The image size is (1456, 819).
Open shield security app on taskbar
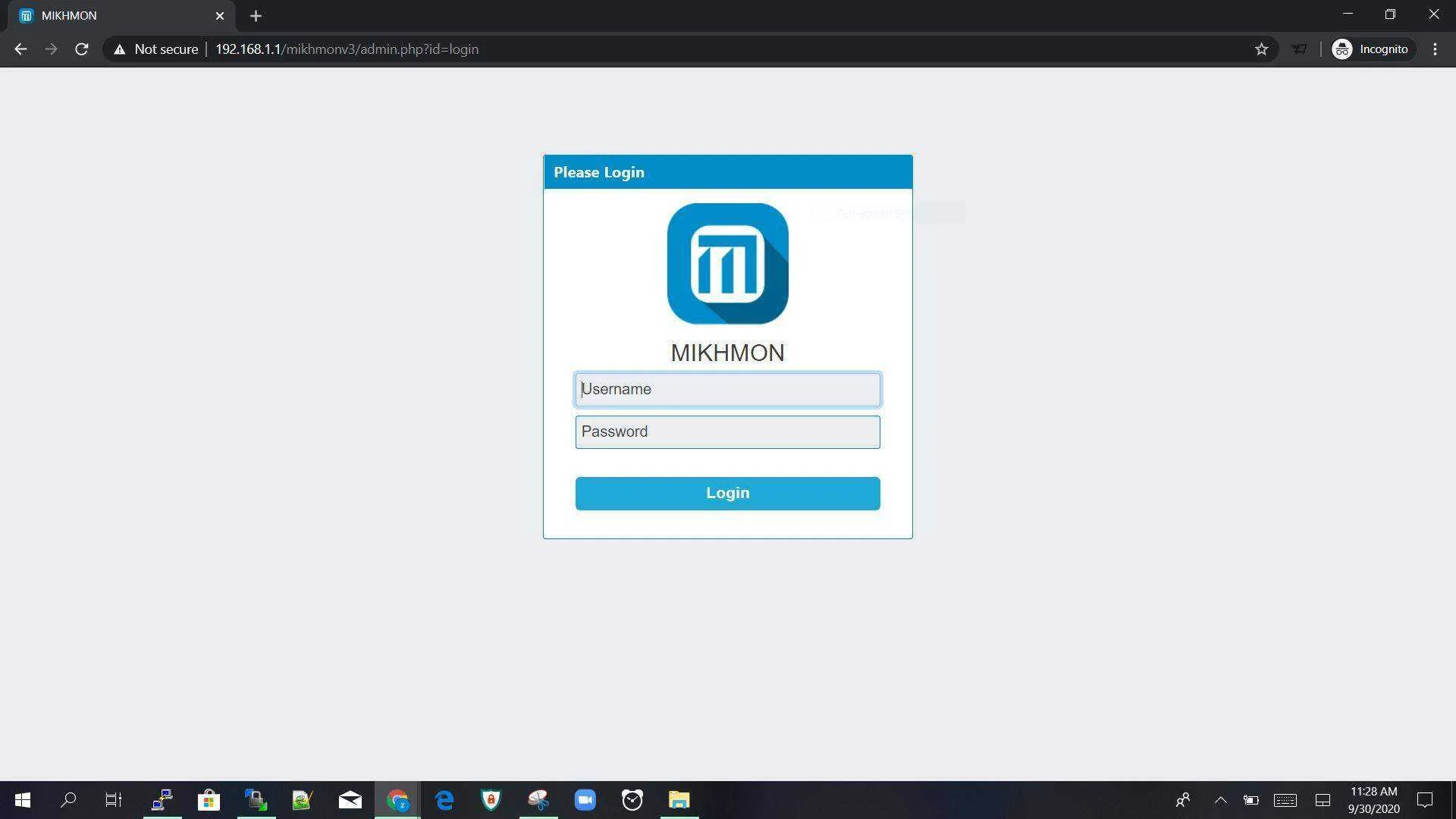tap(491, 800)
